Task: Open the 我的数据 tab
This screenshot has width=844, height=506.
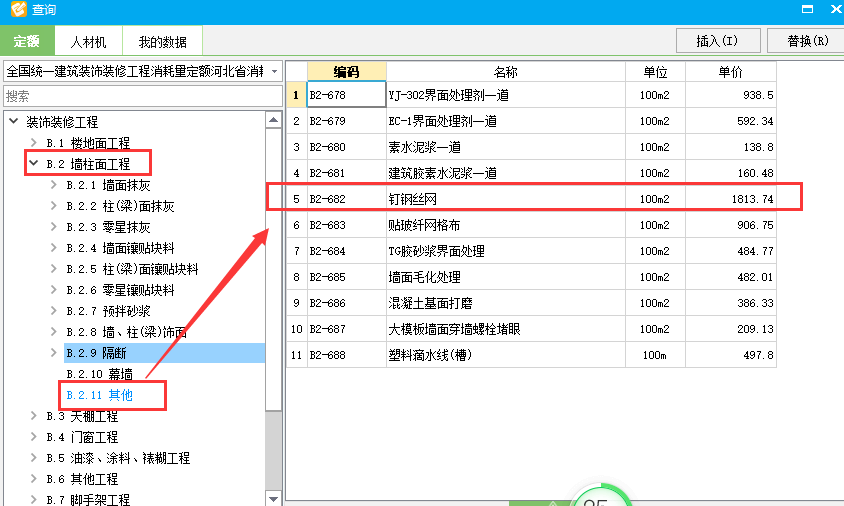Action: click(x=163, y=41)
